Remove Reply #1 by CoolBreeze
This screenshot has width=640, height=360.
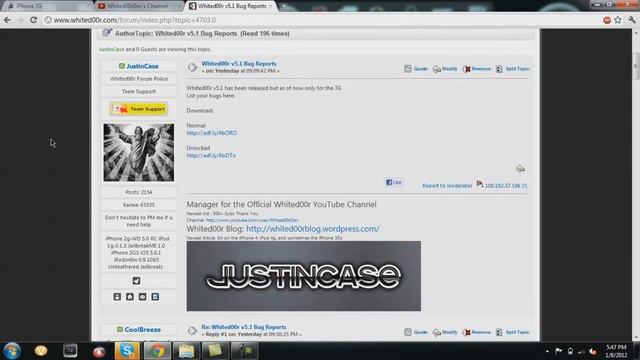point(477,332)
